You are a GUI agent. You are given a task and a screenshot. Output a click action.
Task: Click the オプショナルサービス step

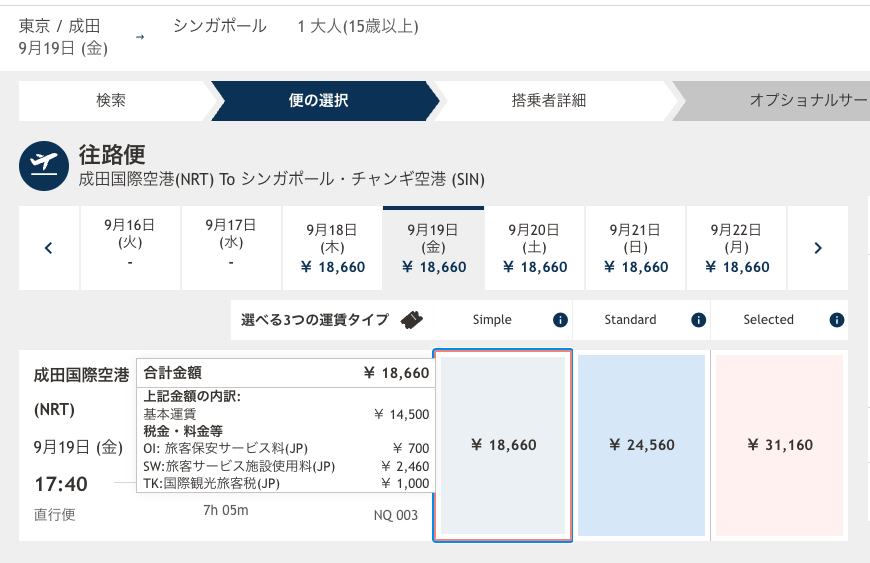777,101
